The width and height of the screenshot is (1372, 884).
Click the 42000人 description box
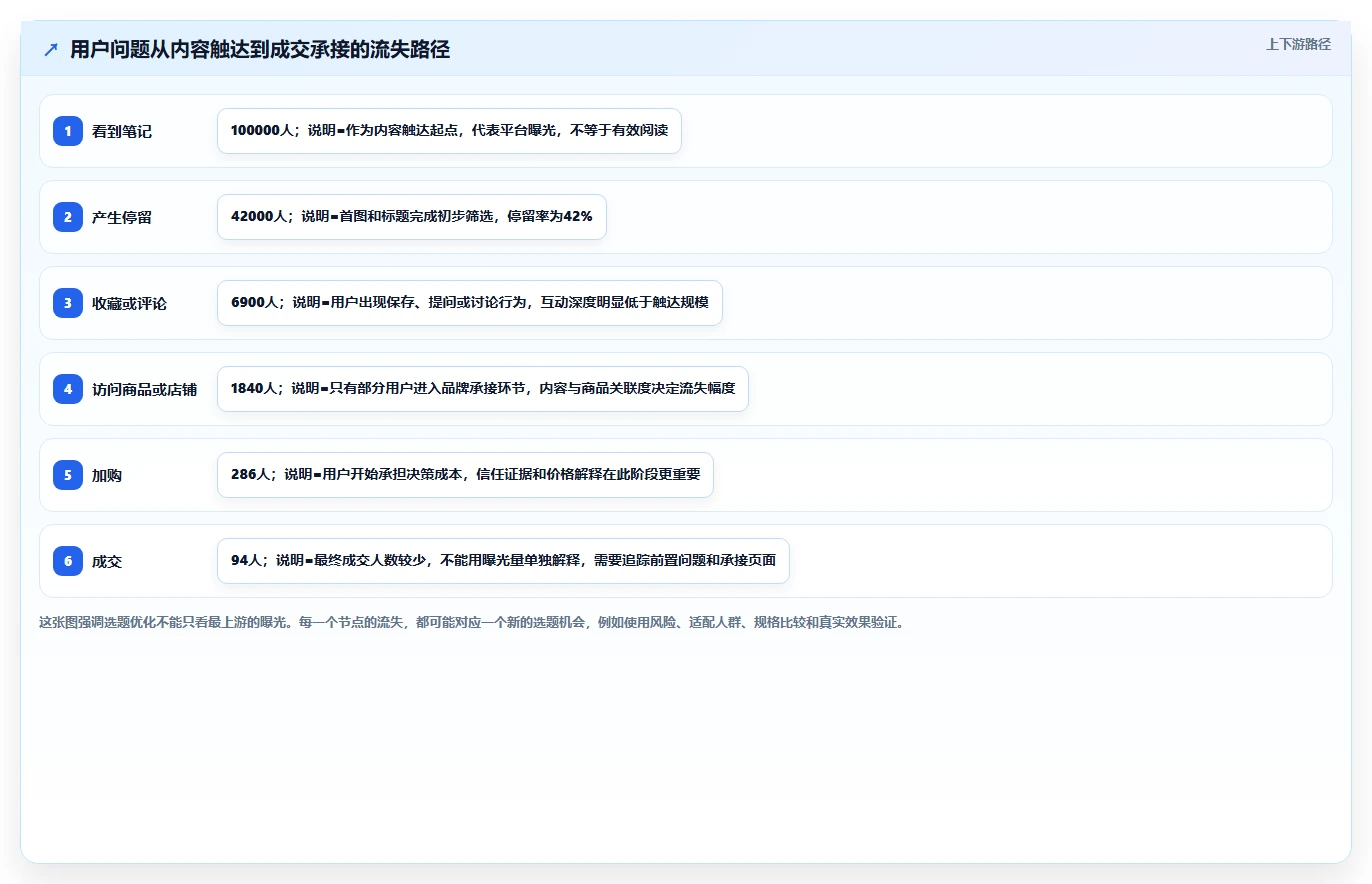point(412,217)
